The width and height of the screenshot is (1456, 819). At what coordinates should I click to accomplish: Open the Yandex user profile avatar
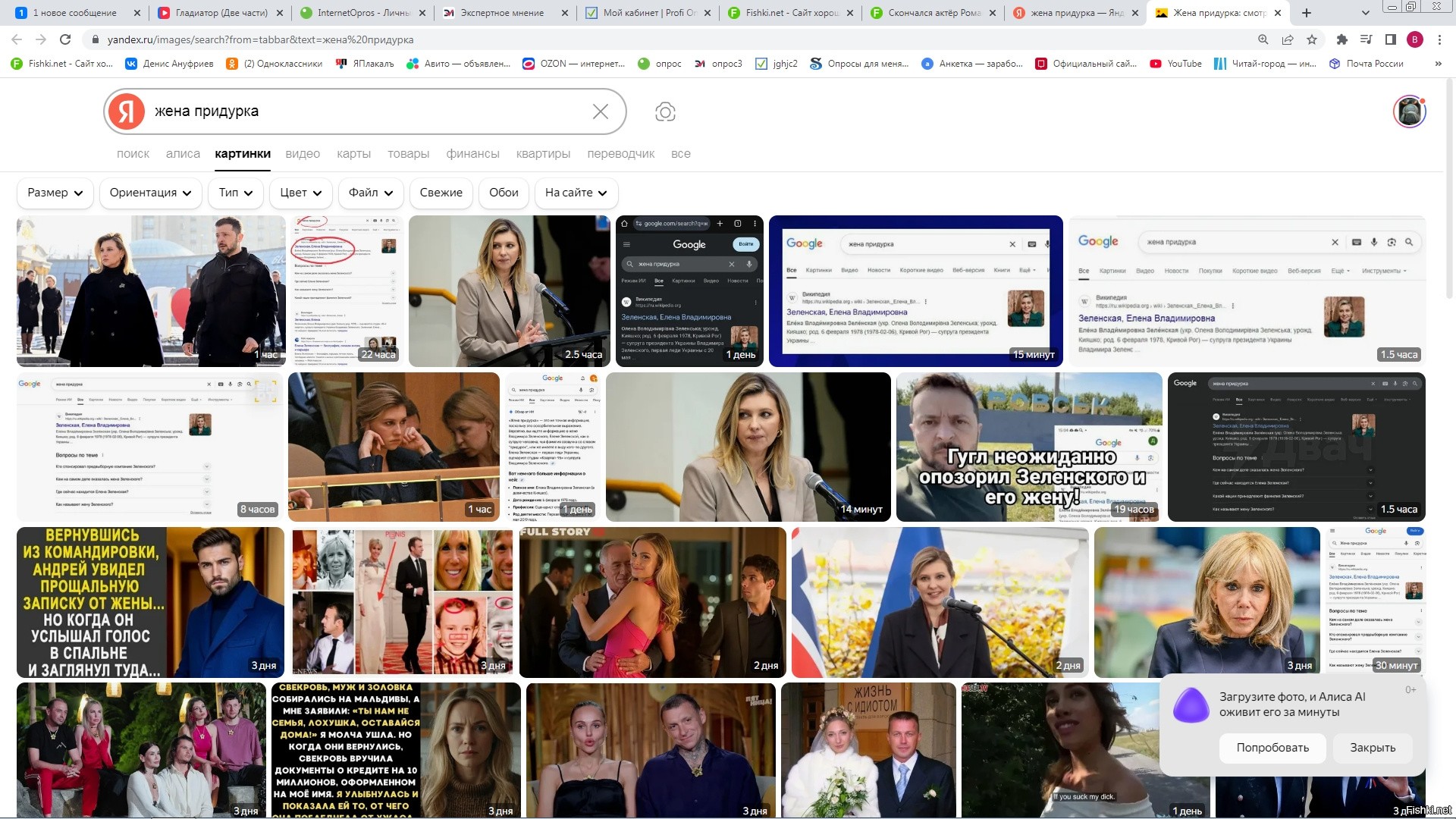coord(1409,112)
